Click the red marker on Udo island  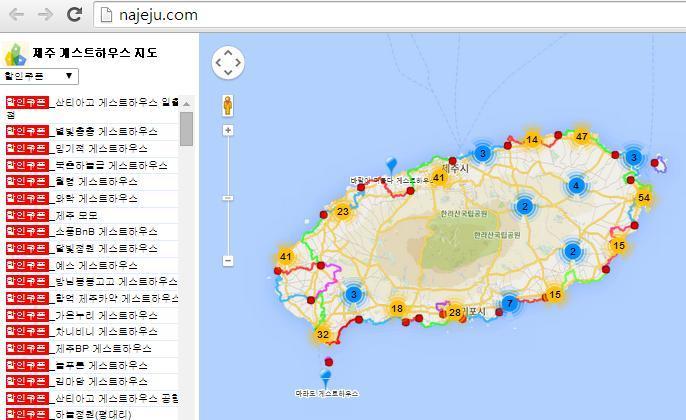pos(654,163)
